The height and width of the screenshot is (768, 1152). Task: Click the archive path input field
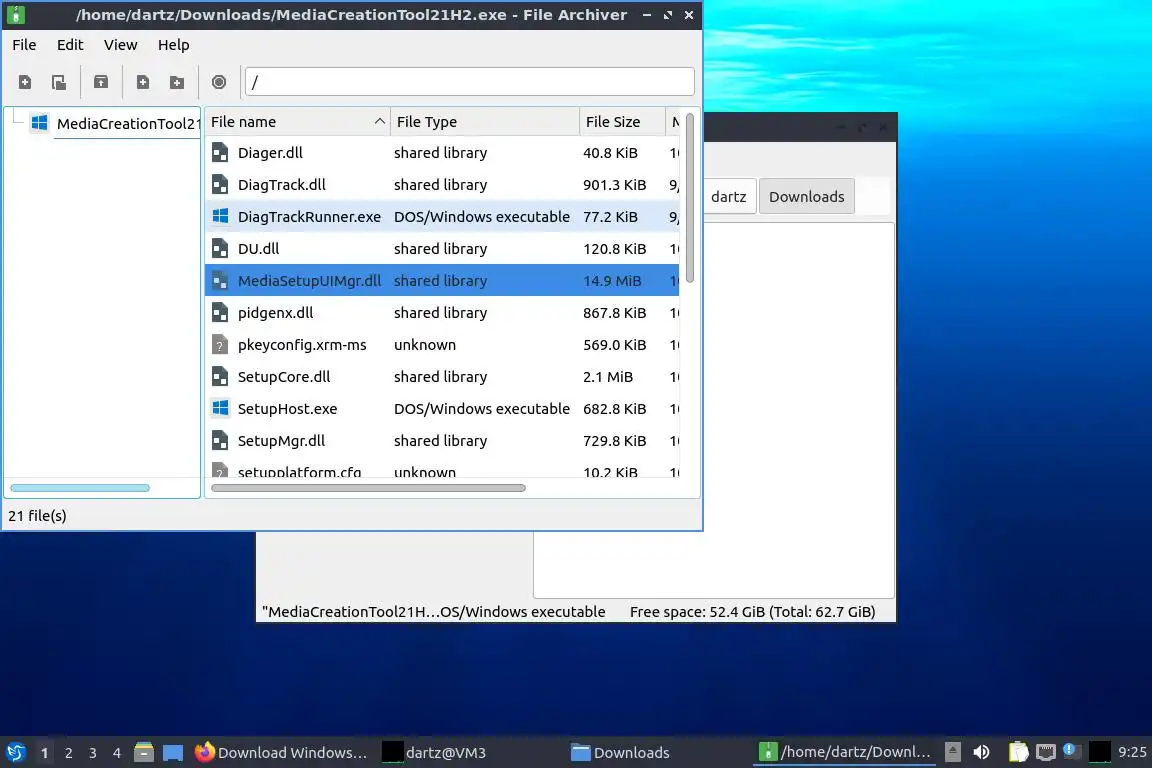(469, 82)
